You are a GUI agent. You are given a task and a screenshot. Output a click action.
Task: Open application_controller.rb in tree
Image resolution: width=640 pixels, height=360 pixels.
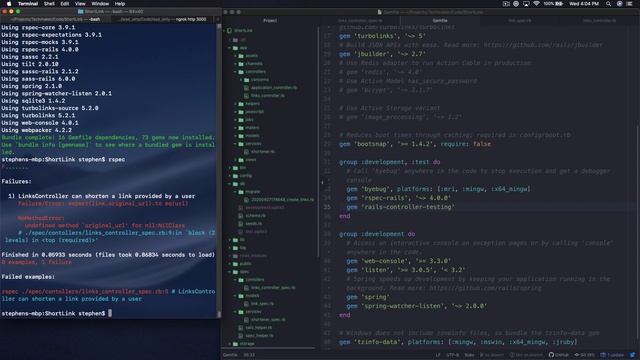click(x=274, y=88)
